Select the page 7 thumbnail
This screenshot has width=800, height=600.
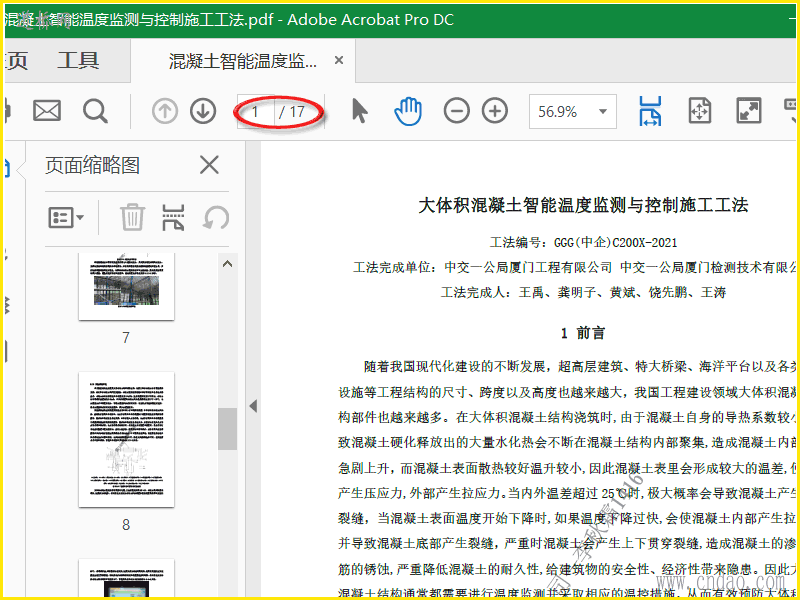[x=126, y=286]
